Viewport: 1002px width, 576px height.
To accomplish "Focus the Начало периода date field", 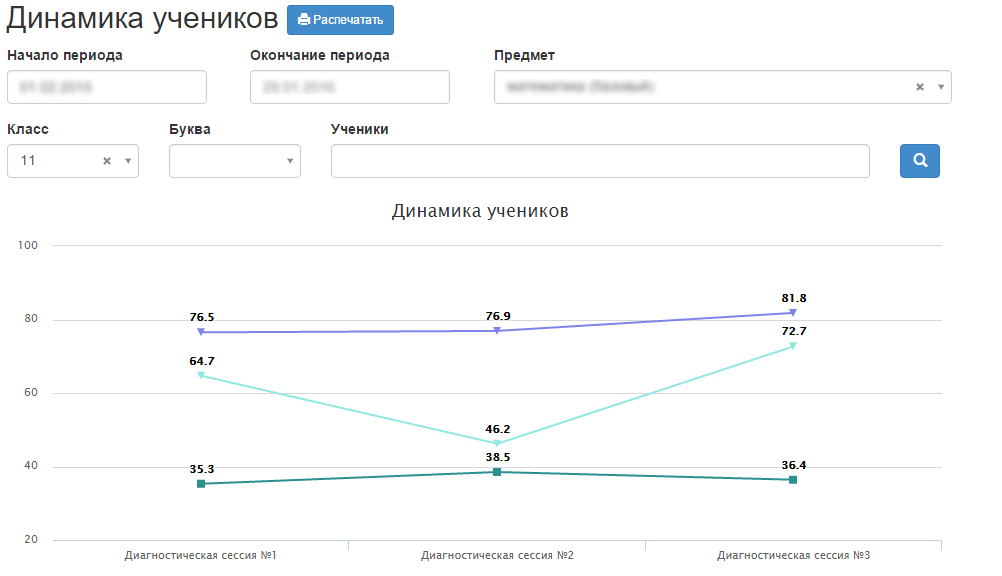I will tap(107, 87).
